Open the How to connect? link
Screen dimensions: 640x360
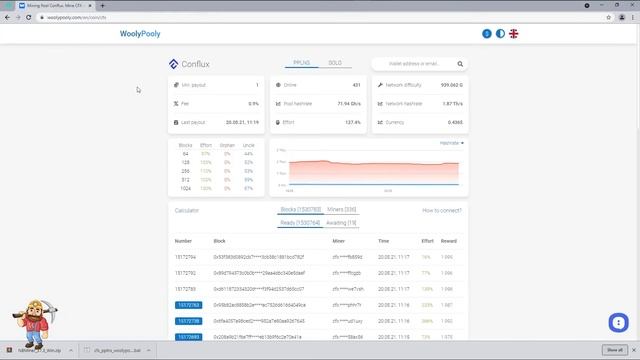pos(442,211)
